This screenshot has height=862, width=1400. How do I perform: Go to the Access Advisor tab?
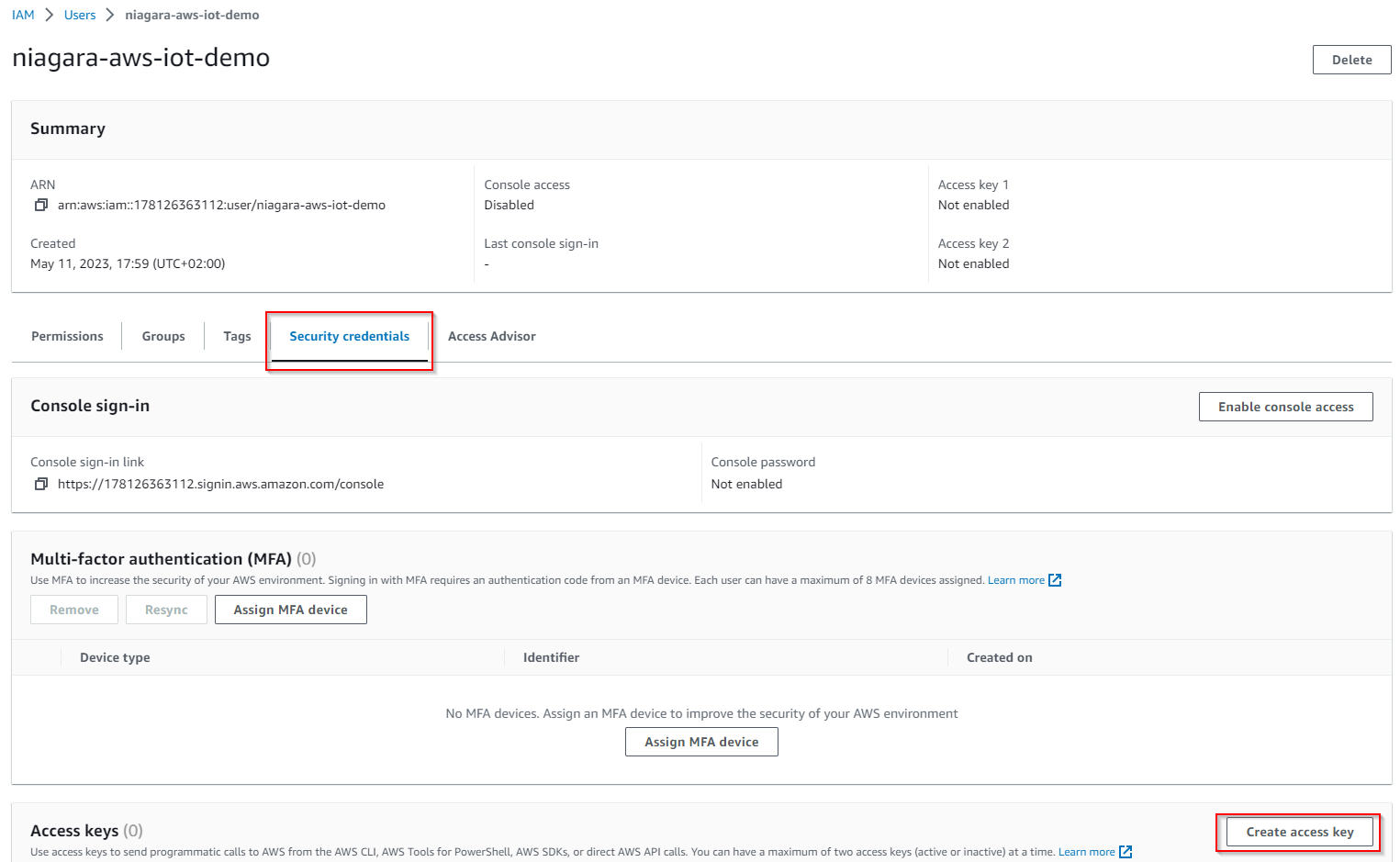(x=491, y=336)
